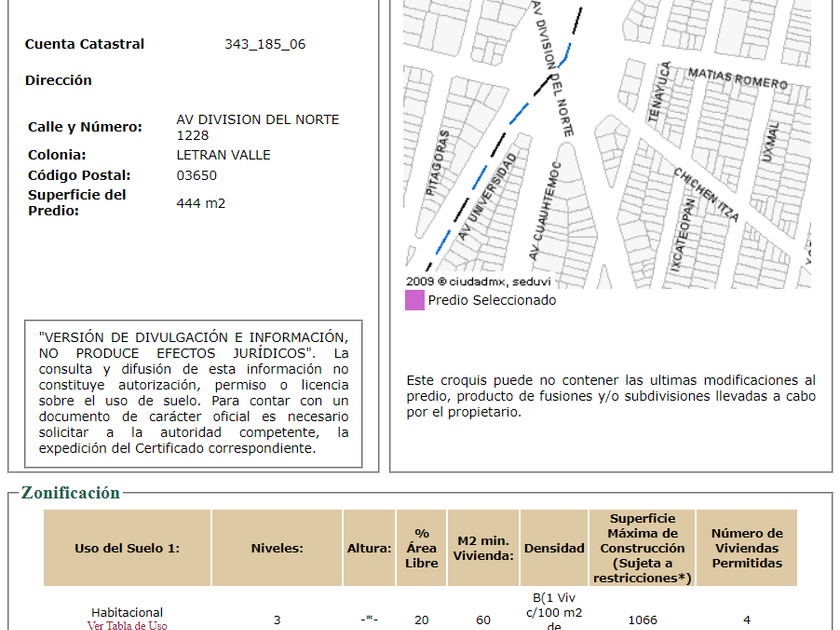Click the lot area value 444 m2
This screenshot has width=840, height=630.
pos(201,203)
